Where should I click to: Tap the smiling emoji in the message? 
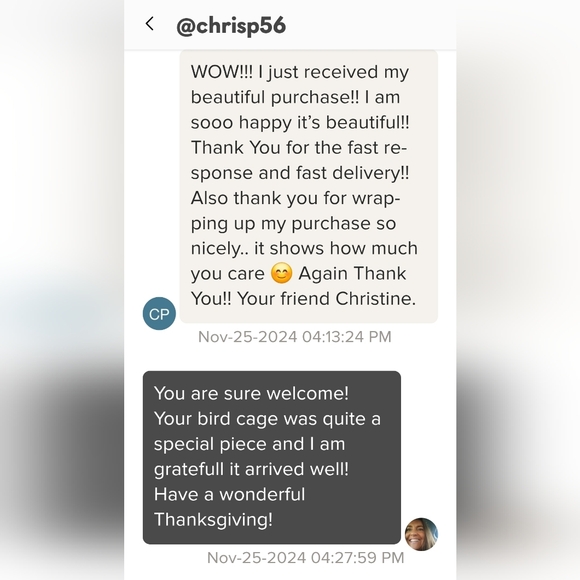coord(281,274)
